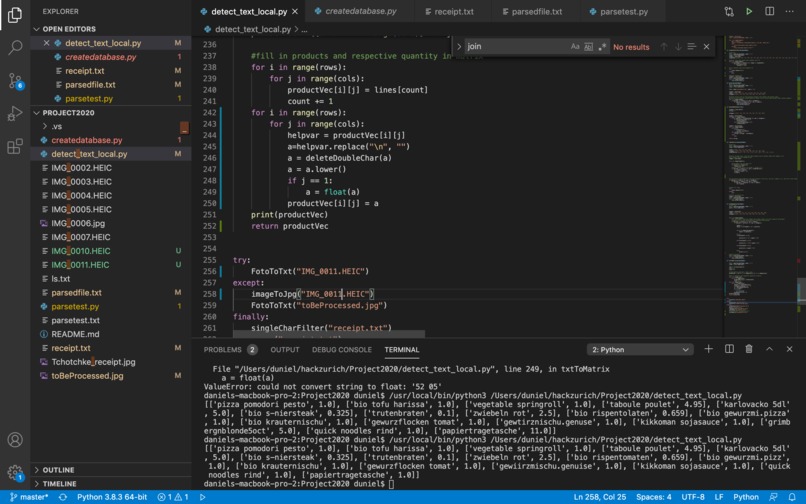Change encoding via UTF-8 status item

693,497
